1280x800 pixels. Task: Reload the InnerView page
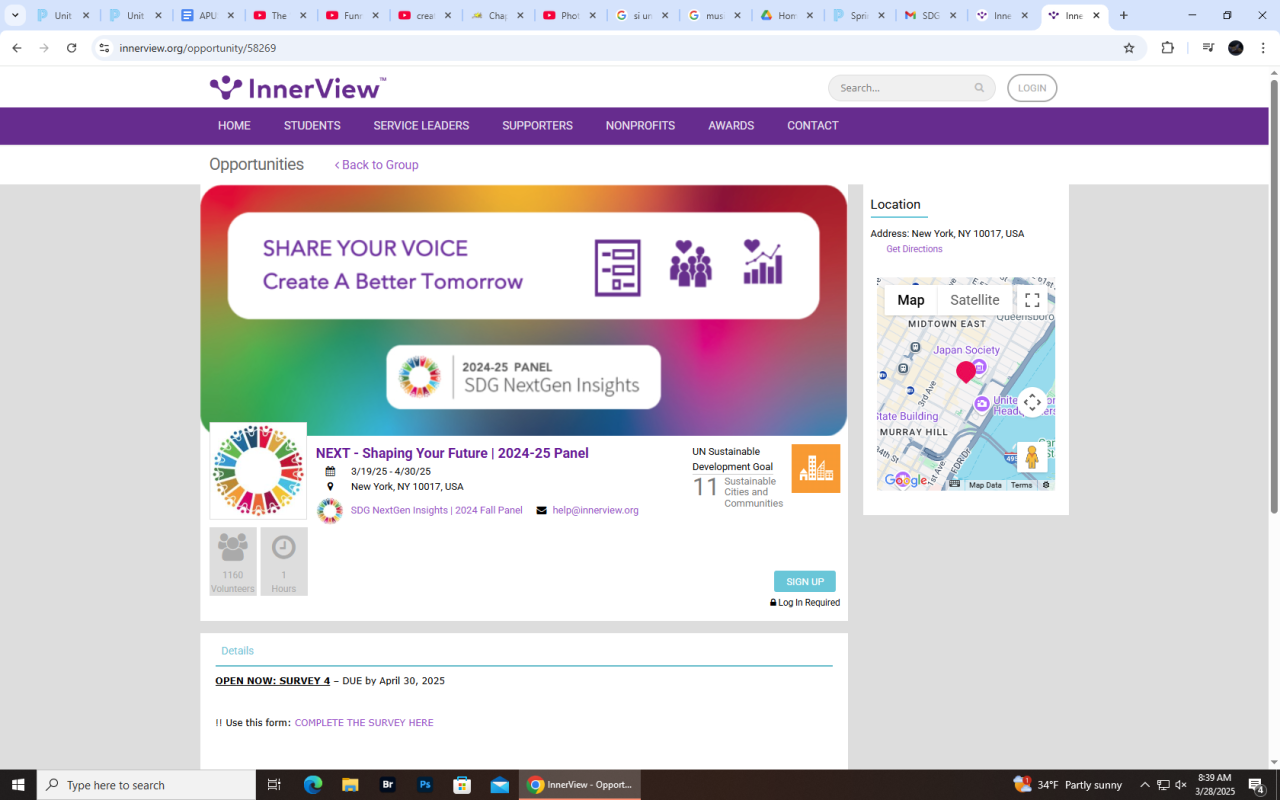pos(71,48)
